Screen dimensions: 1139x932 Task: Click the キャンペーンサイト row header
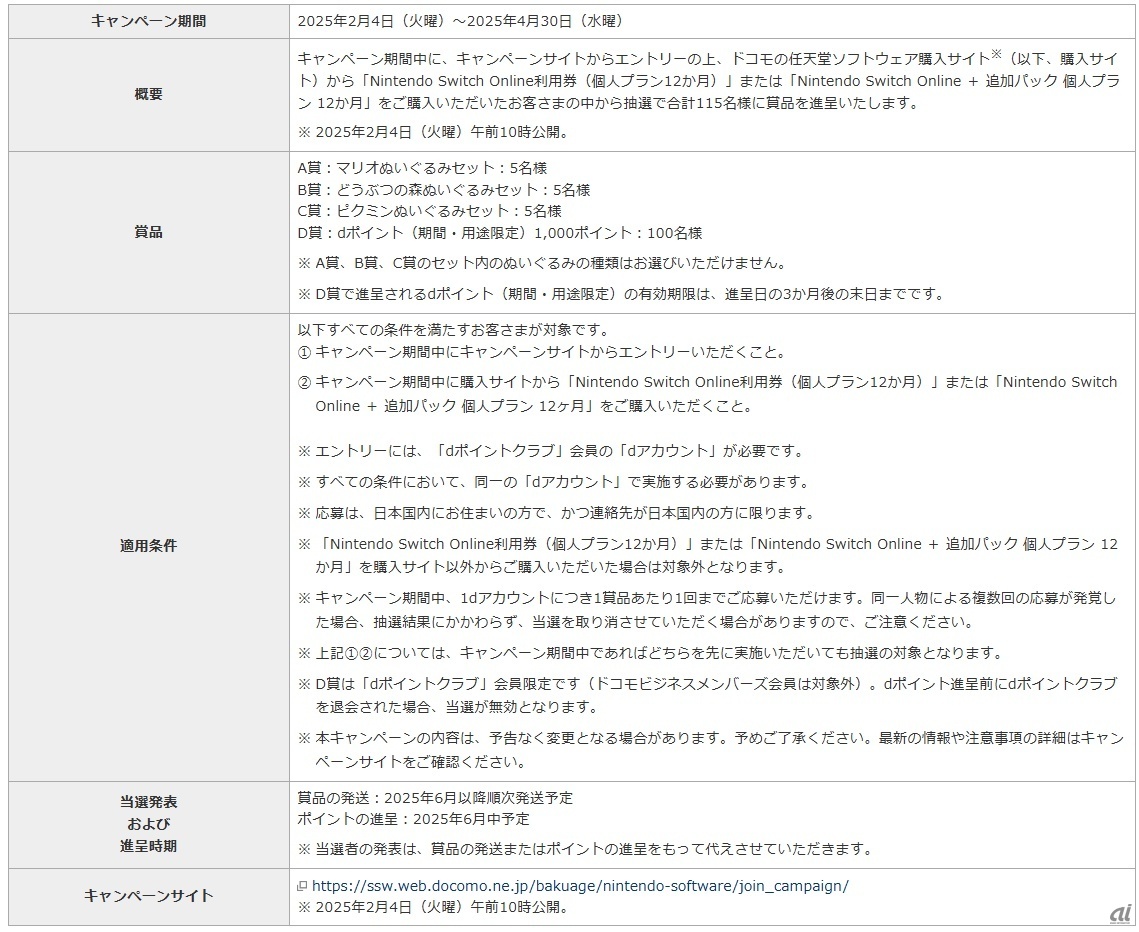coord(149,896)
